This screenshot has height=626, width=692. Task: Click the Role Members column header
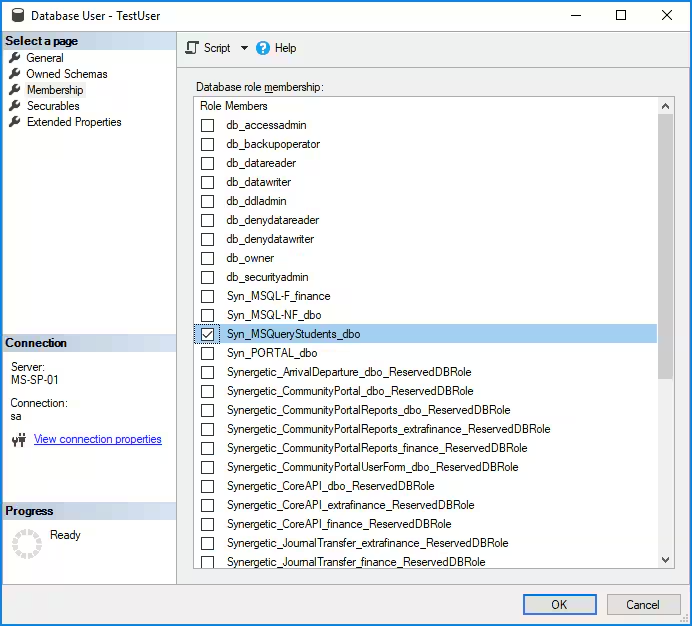(x=234, y=106)
